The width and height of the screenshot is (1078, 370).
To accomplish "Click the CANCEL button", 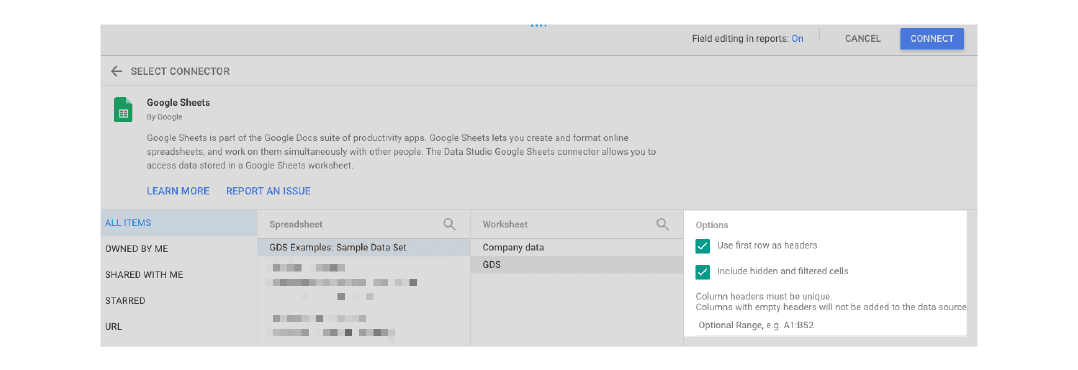I will 862,39.
